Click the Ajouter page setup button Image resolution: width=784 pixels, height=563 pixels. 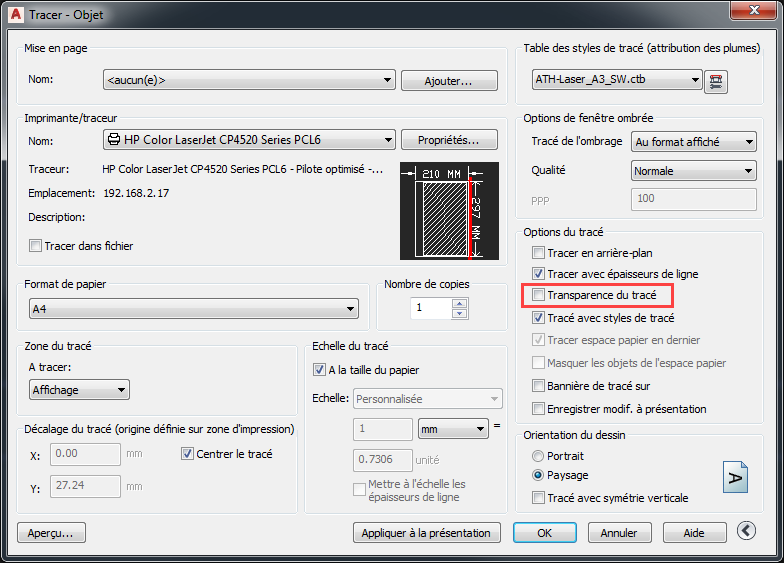(x=449, y=81)
